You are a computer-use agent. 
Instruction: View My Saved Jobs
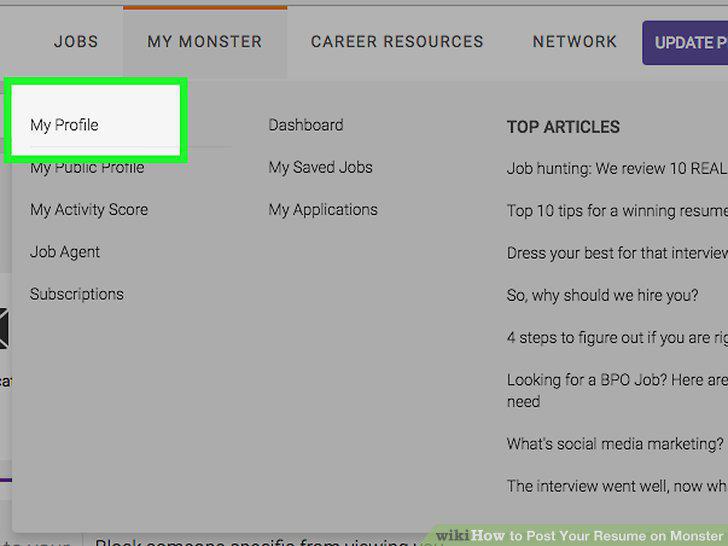click(x=320, y=168)
